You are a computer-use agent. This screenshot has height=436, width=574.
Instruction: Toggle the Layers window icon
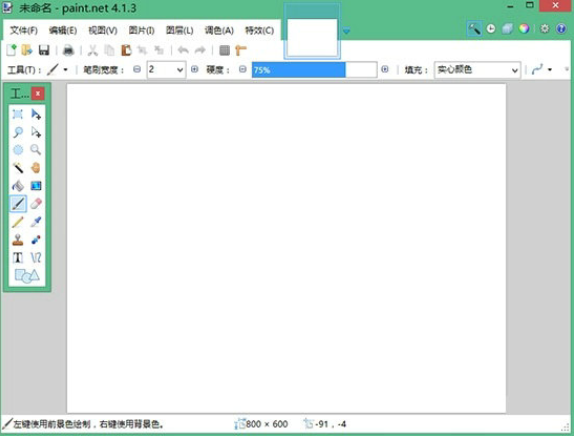(x=507, y=29)
